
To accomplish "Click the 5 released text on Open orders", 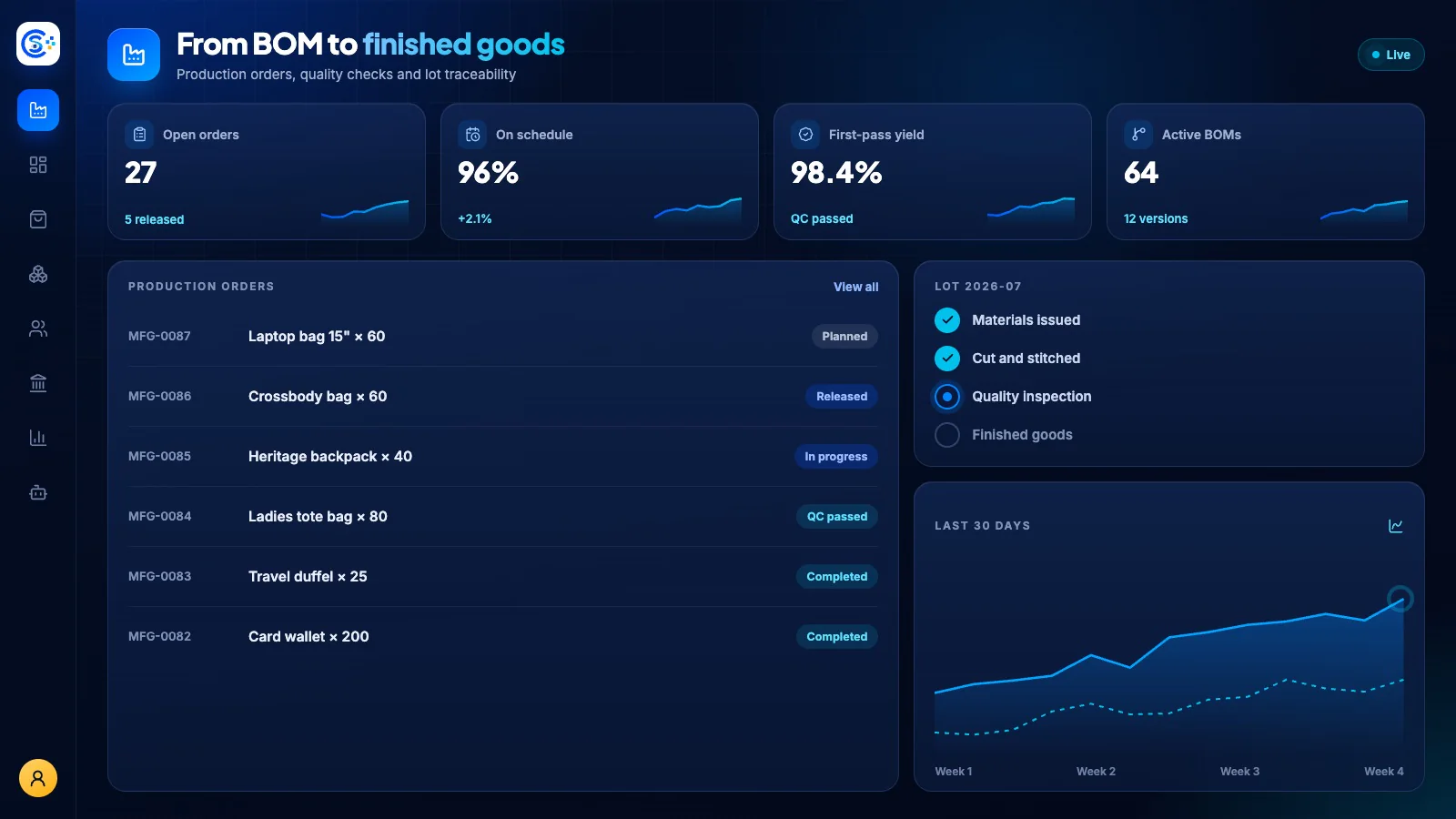I will [154, 219].
